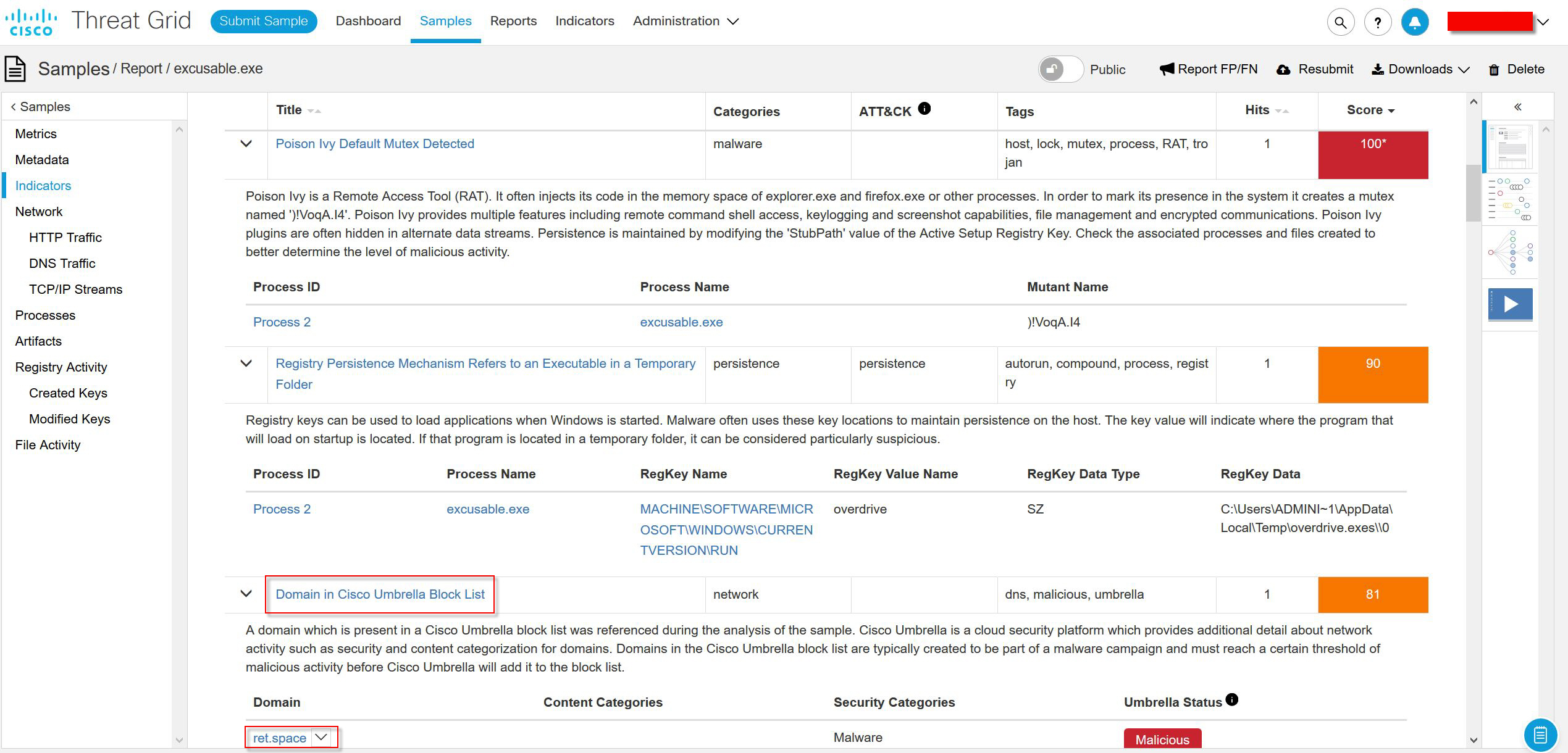Click the red 100* score cell
This screenshot has height=753, width=1568.
coord(1372,154)
